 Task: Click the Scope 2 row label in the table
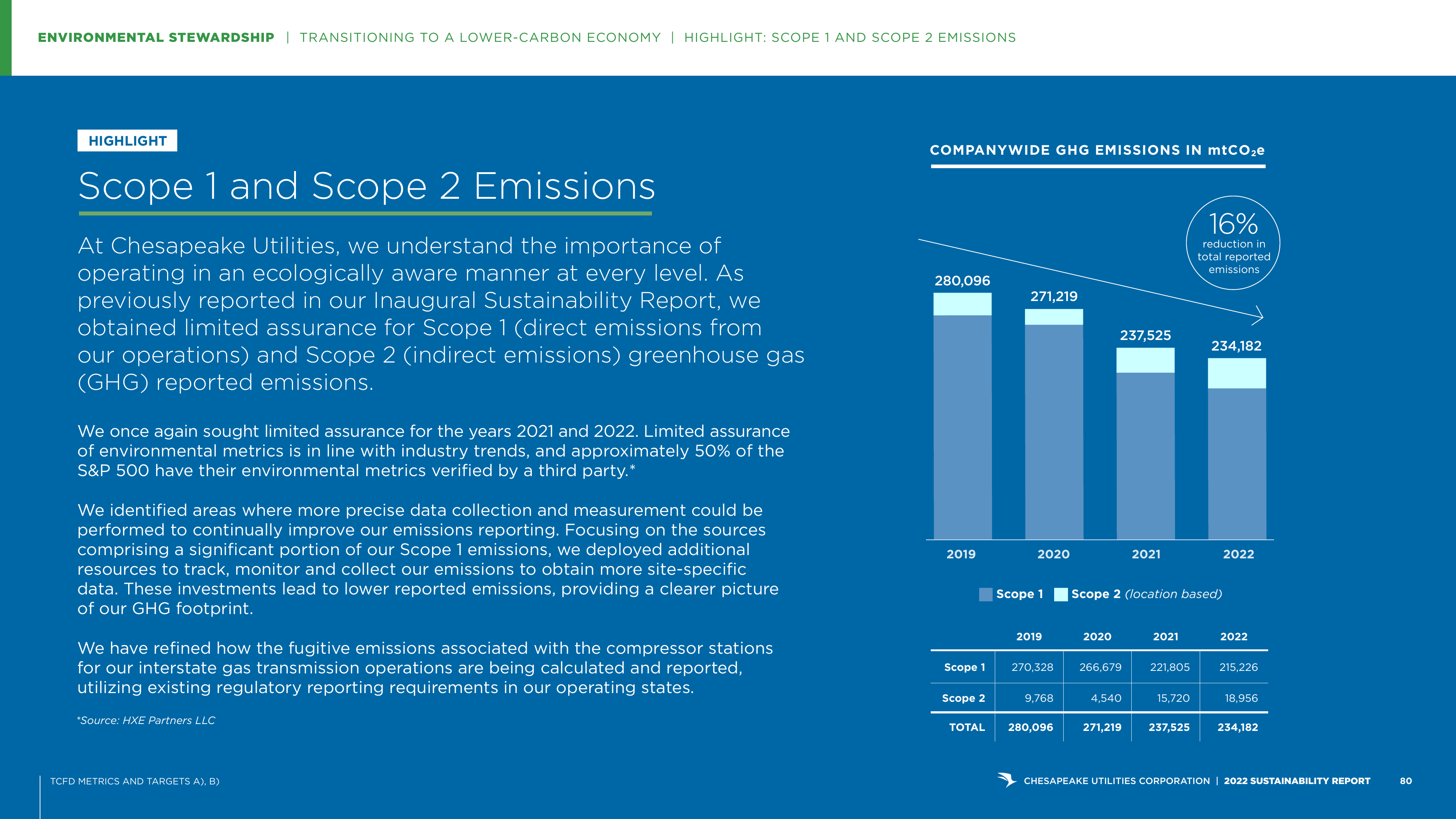[963, 699]
